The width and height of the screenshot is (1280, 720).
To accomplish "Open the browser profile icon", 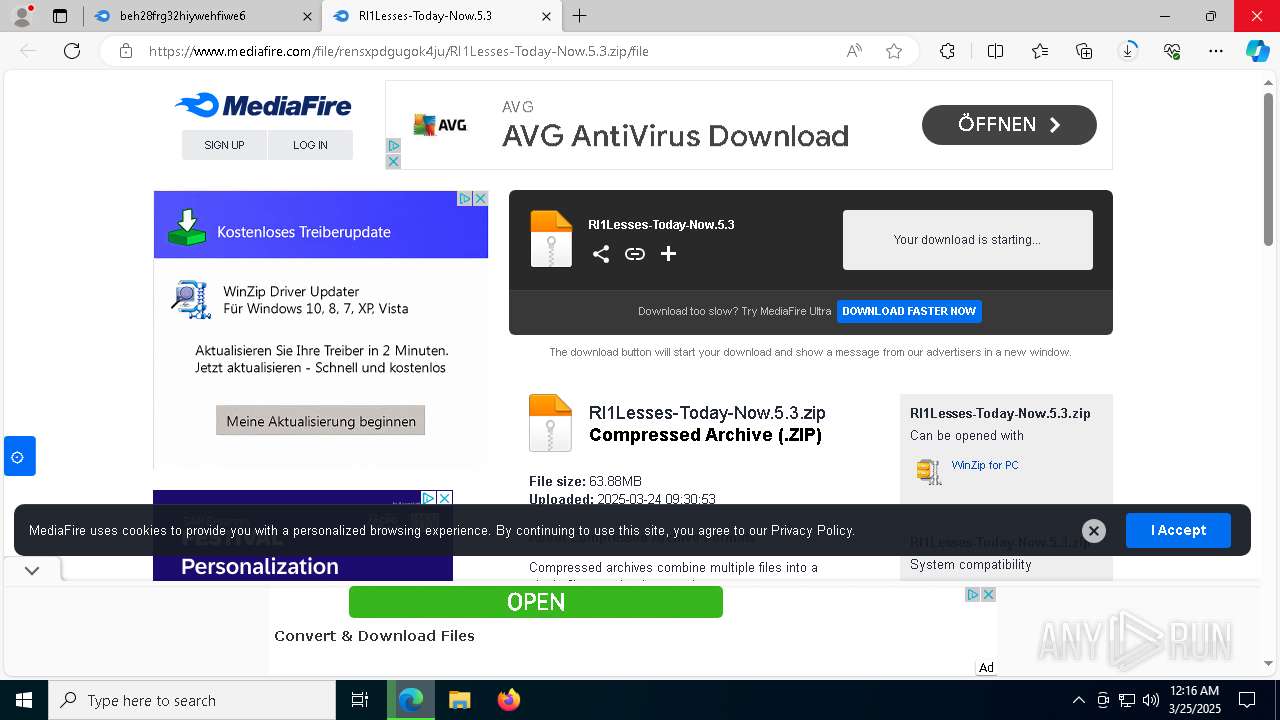I will pos(22,16).
